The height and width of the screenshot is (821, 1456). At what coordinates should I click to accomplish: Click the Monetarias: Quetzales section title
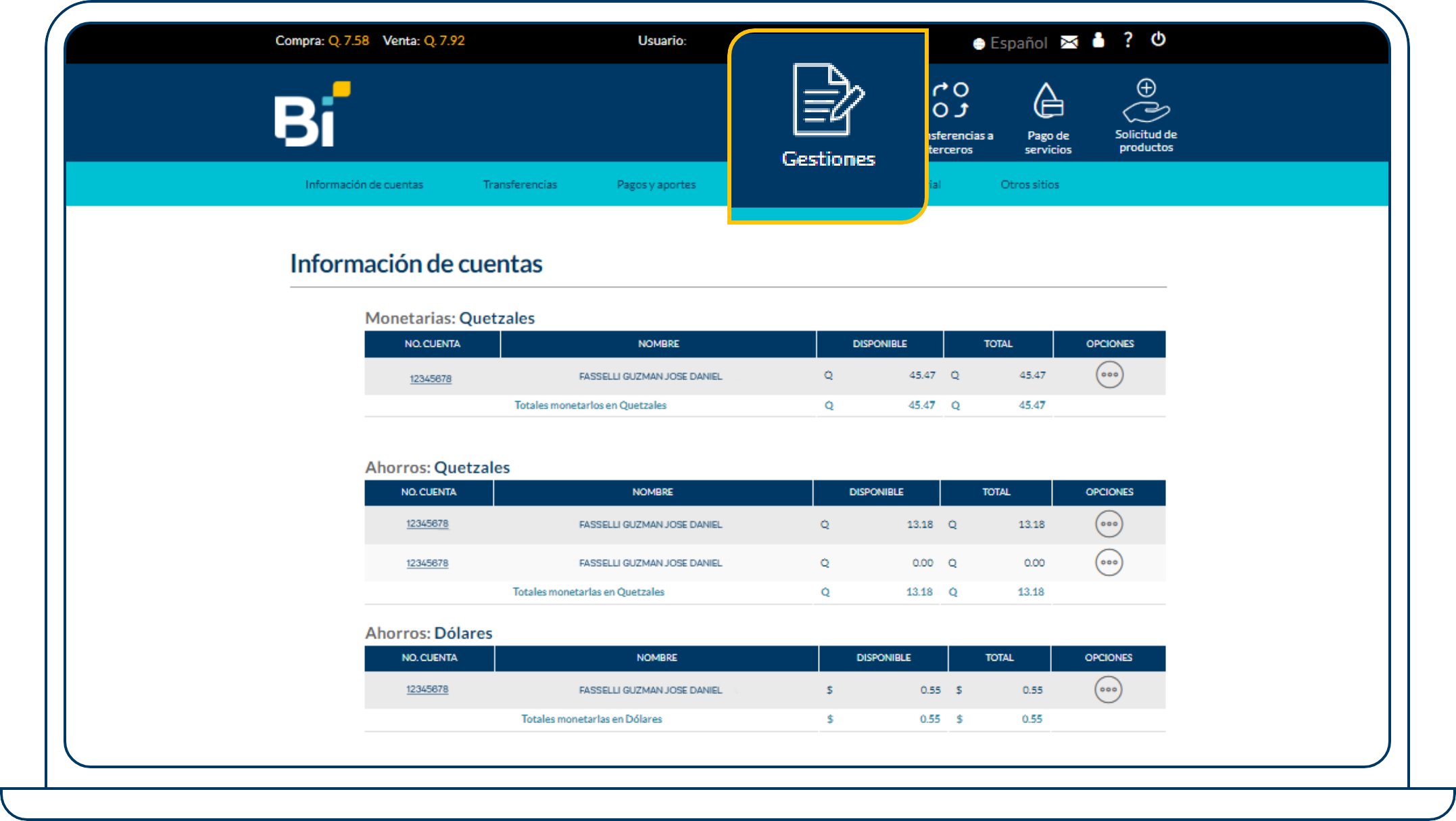[450, 318]
